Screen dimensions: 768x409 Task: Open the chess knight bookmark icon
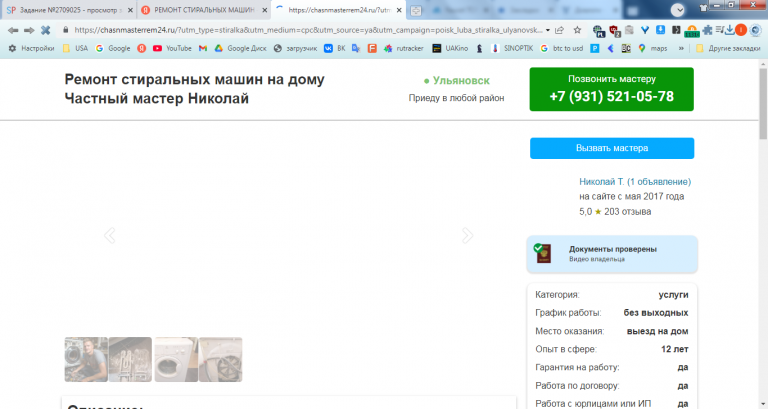pyautogui.click(x=480, y=48)
